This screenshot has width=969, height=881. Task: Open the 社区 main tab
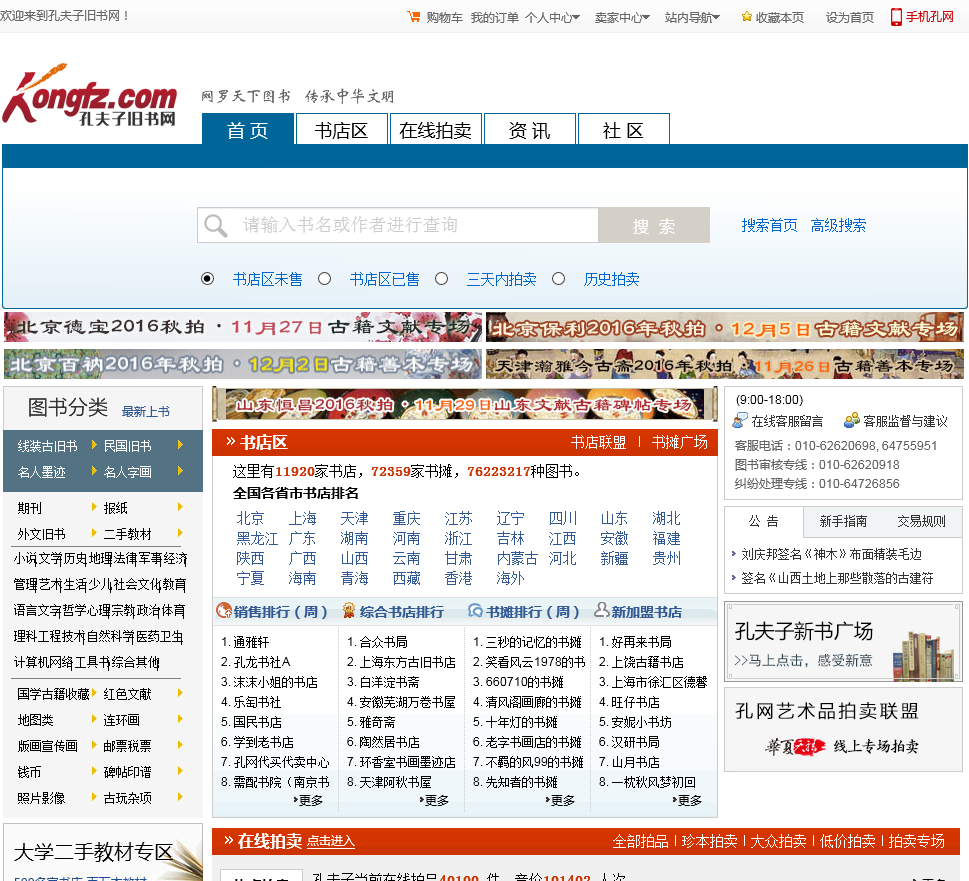[624, 130]
